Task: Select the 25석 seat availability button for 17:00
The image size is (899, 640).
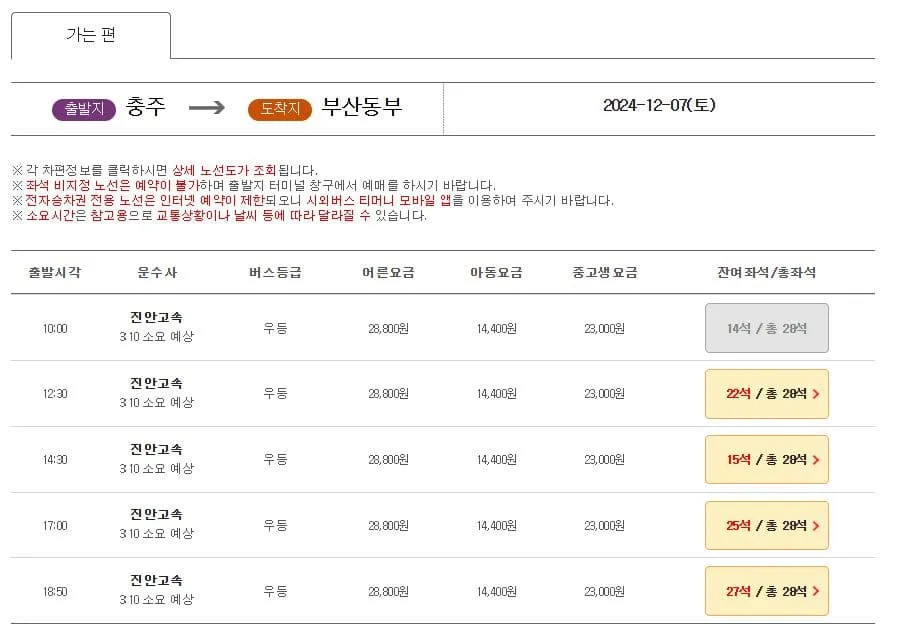Action: click(766, 525)
